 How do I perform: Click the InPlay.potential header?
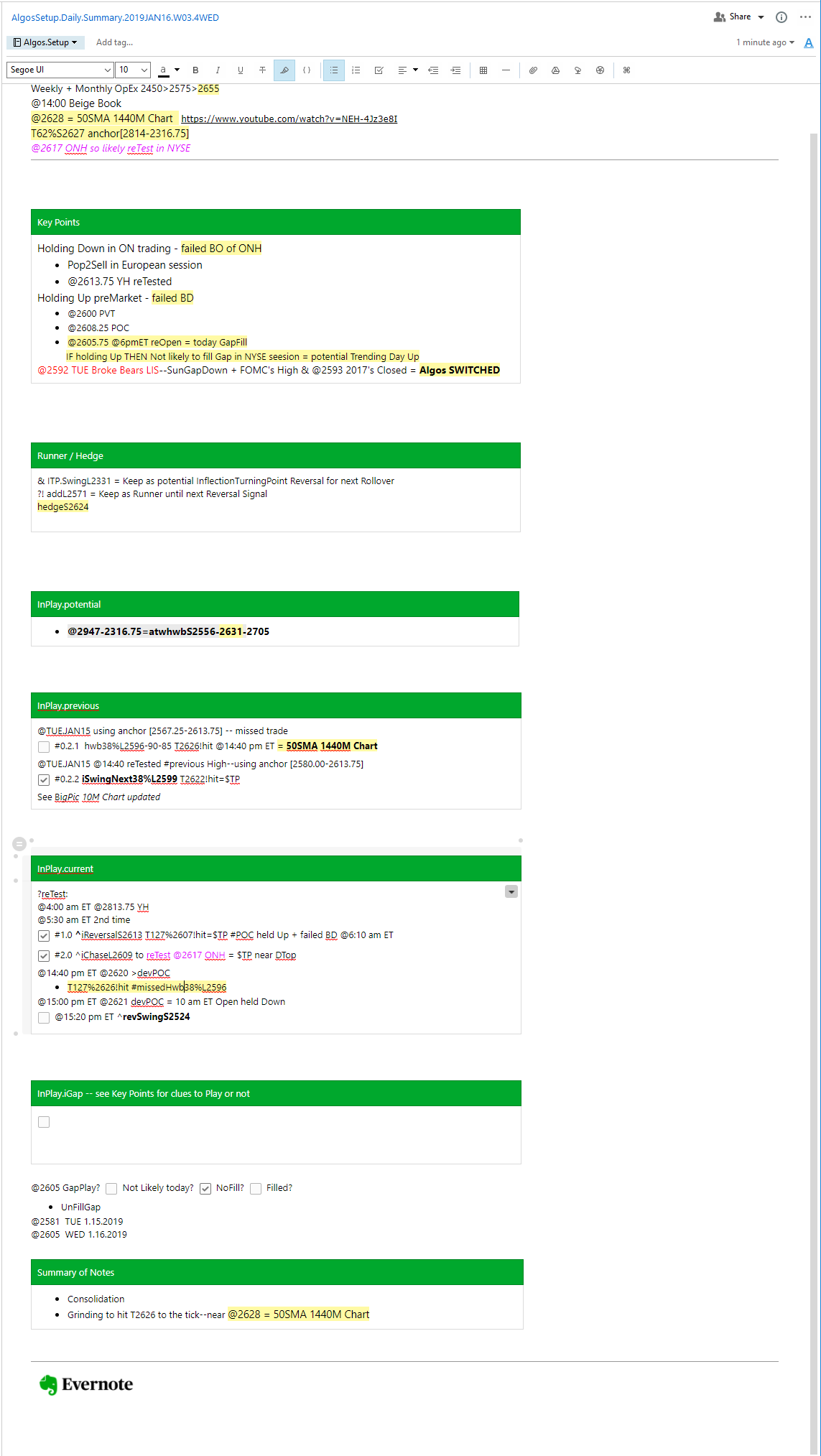[275, 605]
